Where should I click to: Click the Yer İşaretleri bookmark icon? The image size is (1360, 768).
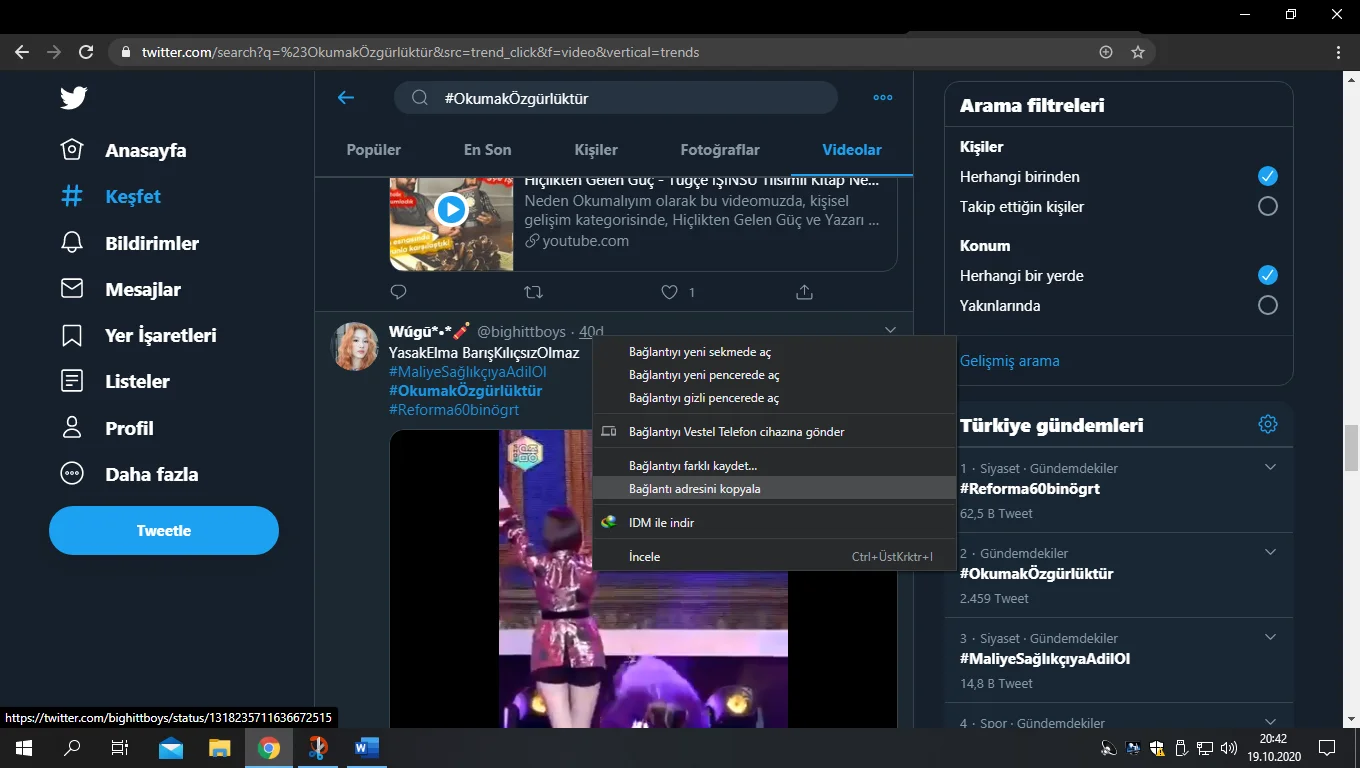tap(72, 335)
